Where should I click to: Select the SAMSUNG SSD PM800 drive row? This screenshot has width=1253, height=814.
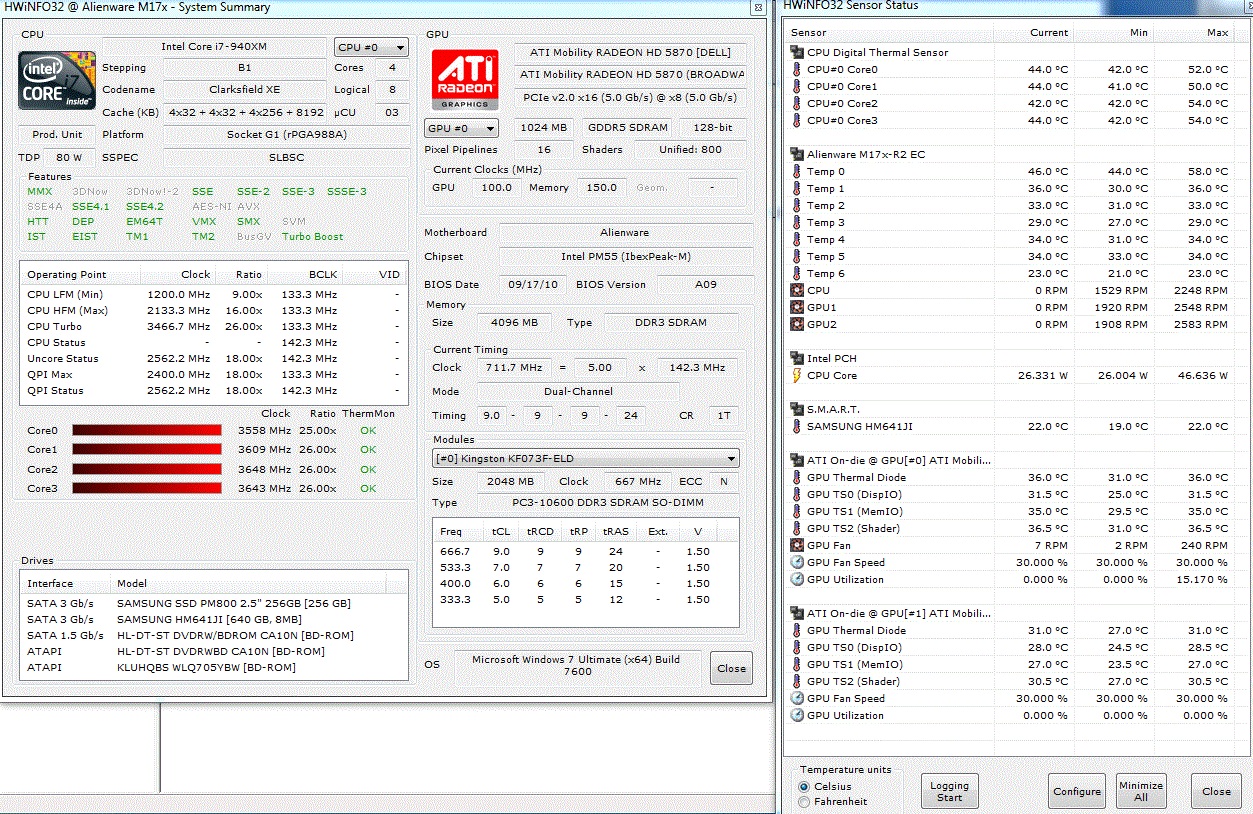(213, 603)
